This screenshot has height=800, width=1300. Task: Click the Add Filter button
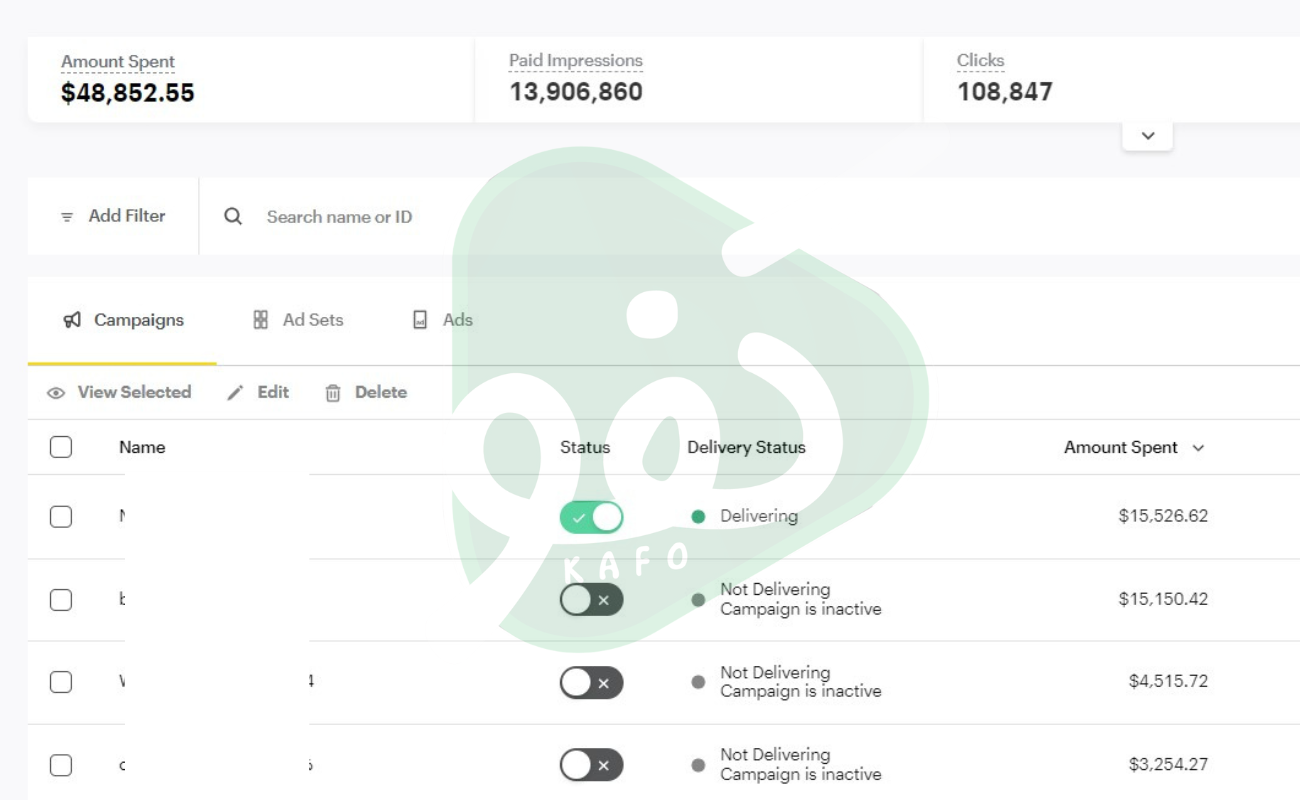coord(126,216)
